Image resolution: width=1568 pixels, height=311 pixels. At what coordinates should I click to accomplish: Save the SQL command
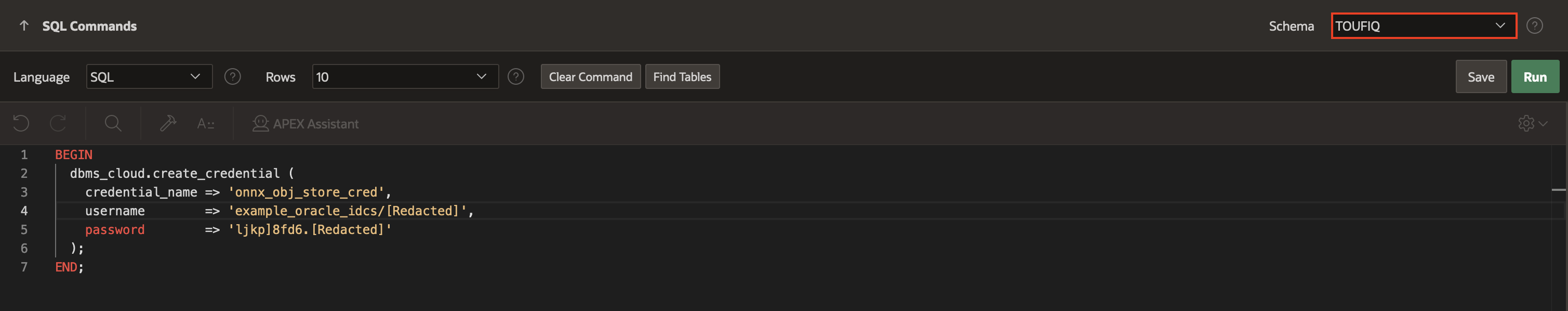click(1480, 77)
